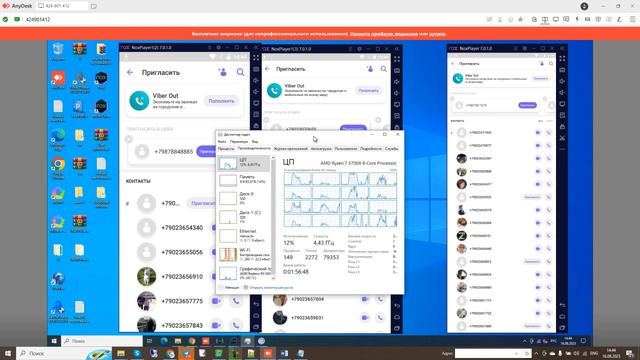The width and height of the screenshot is (640, 360).
Task: Click purple invite button in right window's top card
Action: [527, 105]
